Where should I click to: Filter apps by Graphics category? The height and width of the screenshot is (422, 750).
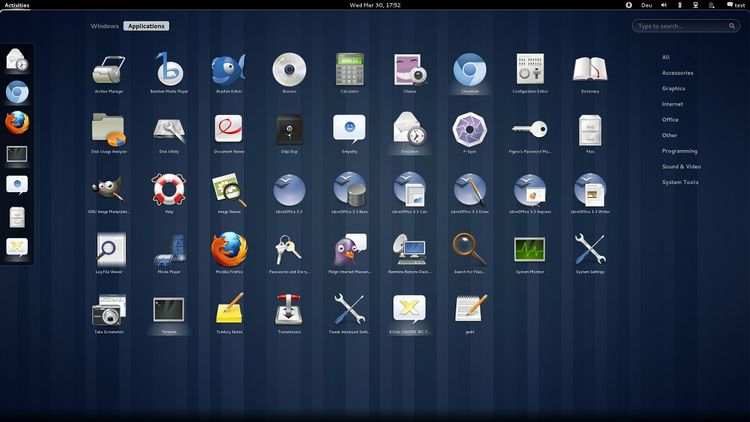pyautogui.click(x=673, y=88)
